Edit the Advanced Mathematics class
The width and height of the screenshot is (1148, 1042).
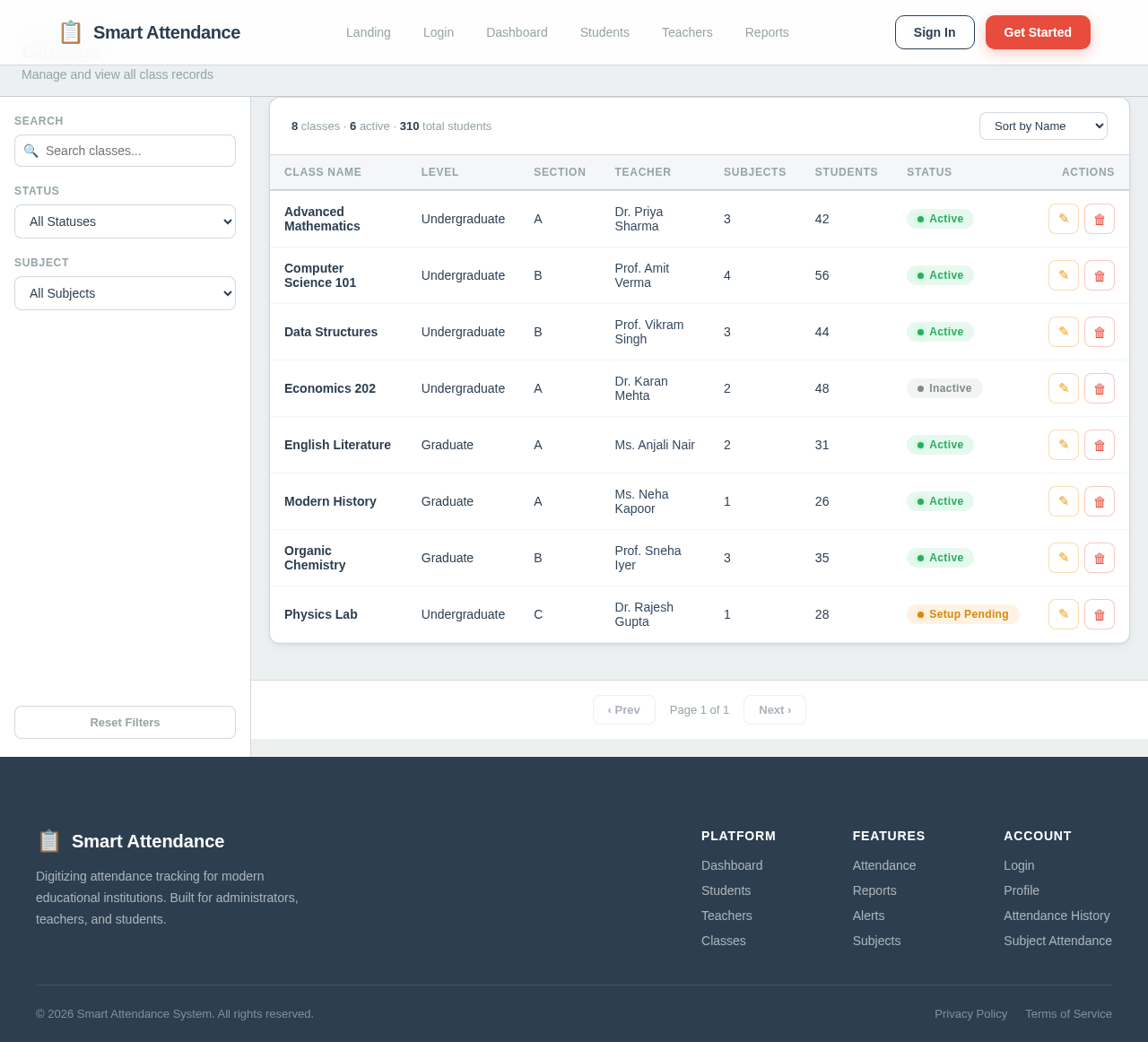[1063, 219]
